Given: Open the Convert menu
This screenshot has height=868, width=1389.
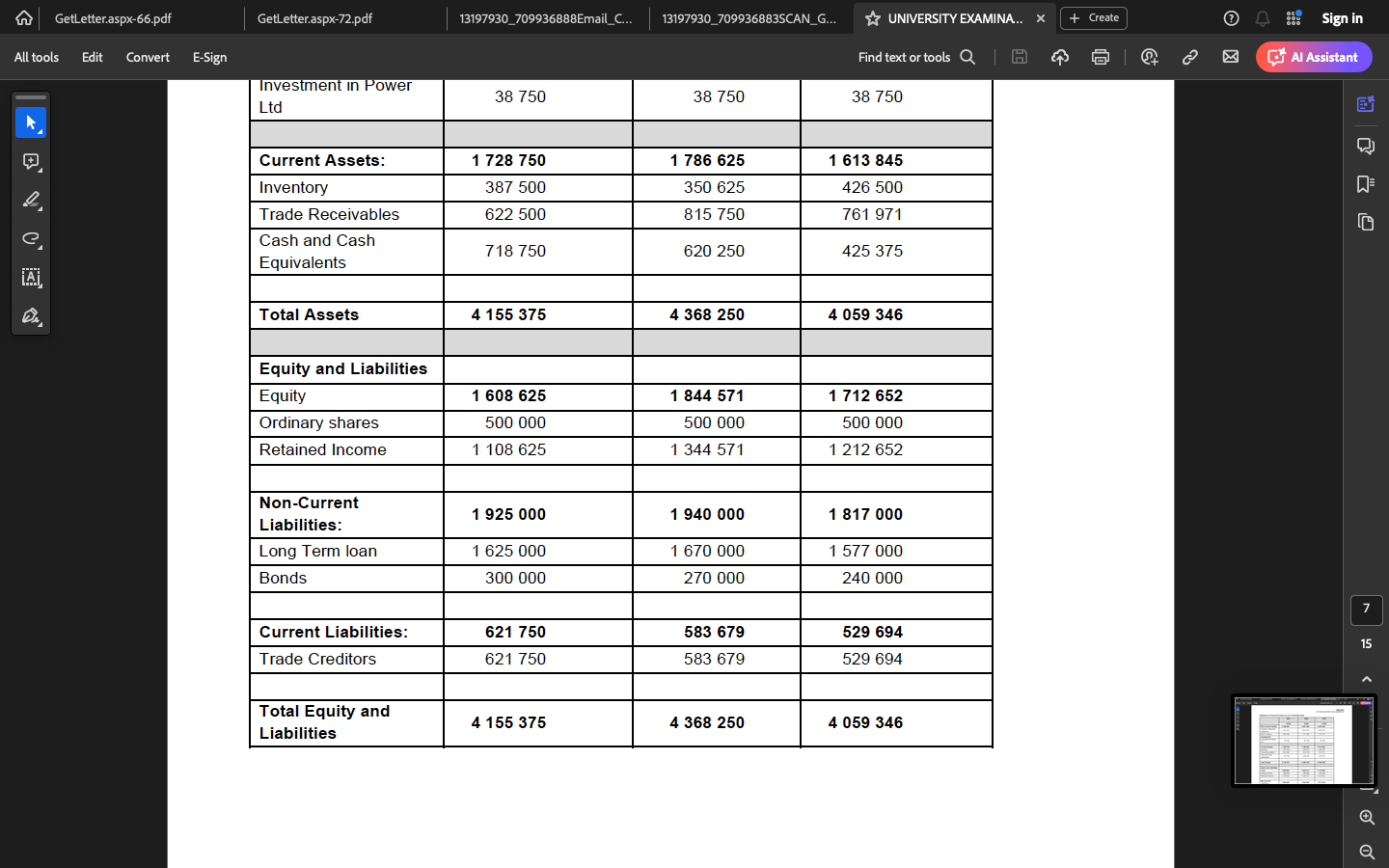Looking at the screenshot, I should click(x=148, y=57).
